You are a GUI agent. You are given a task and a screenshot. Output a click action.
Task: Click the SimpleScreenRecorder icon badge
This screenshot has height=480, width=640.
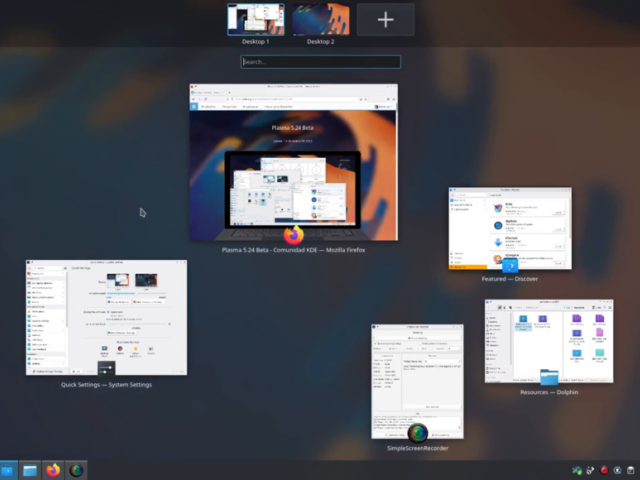[417, 433]
